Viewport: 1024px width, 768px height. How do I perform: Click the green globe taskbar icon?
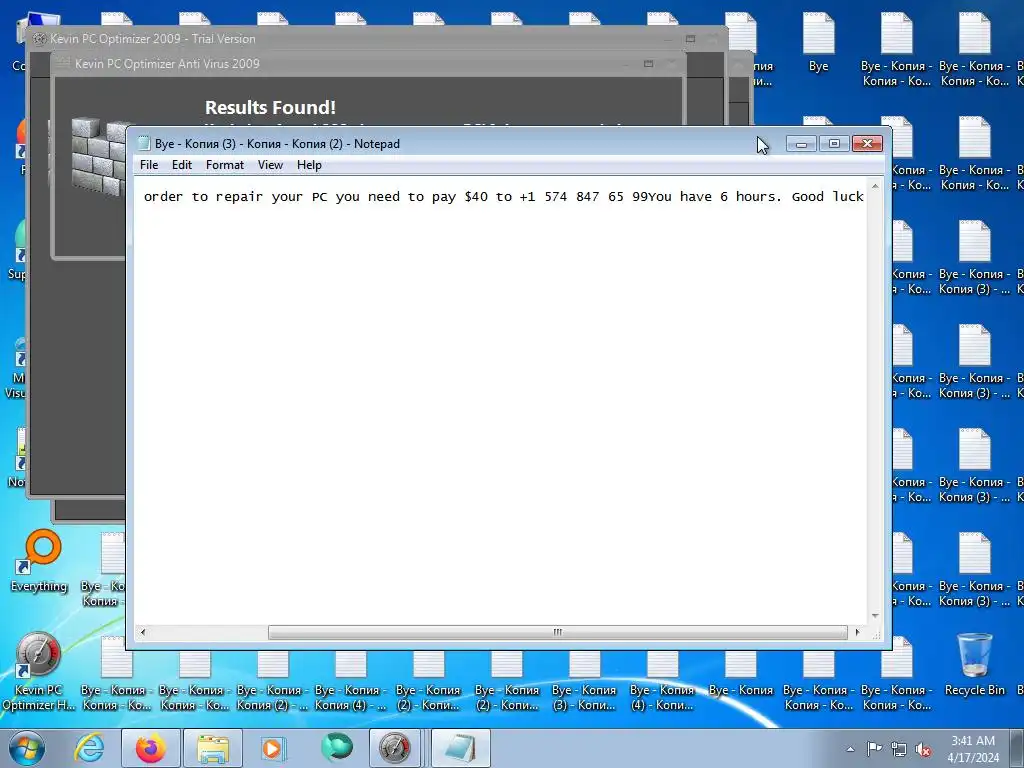[337, 748]
